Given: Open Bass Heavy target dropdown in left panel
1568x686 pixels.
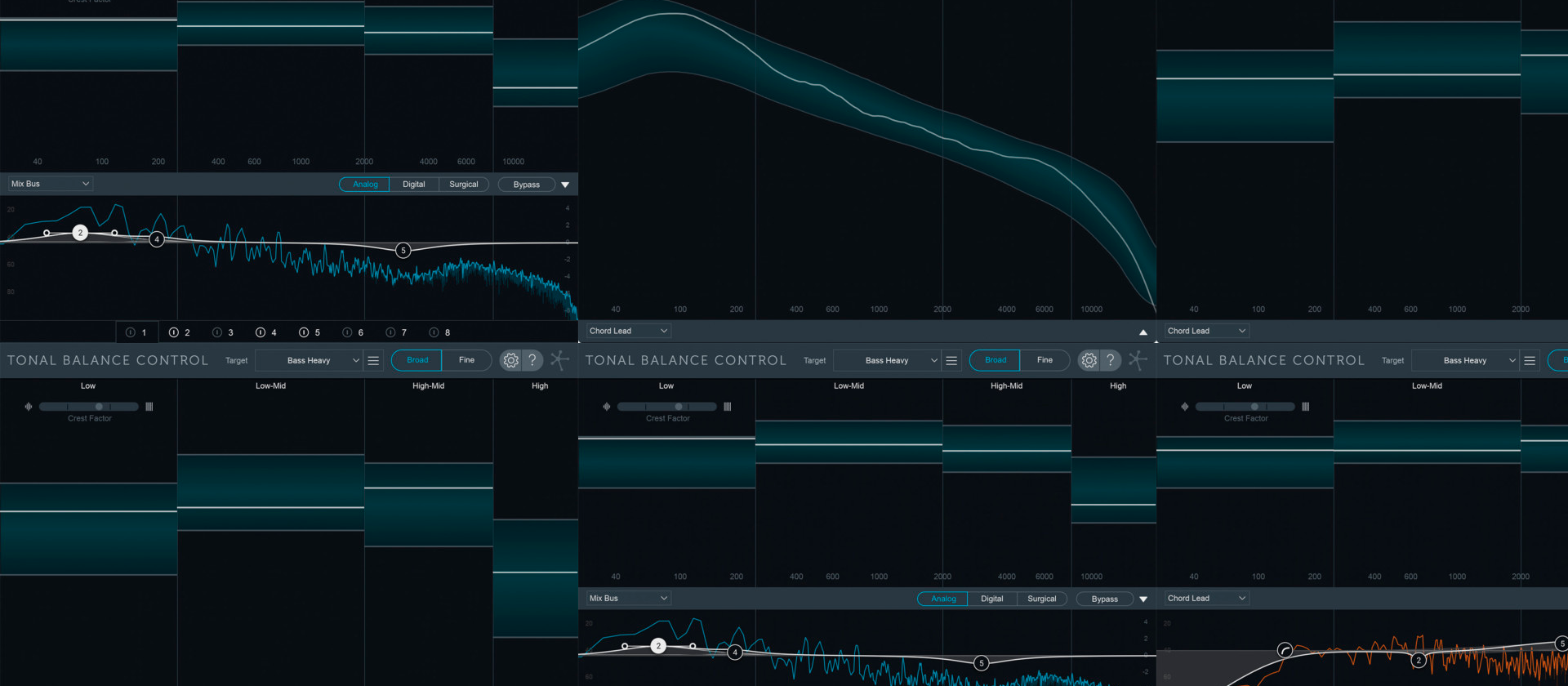Looking at the screenshot, I should pos(309,360).
